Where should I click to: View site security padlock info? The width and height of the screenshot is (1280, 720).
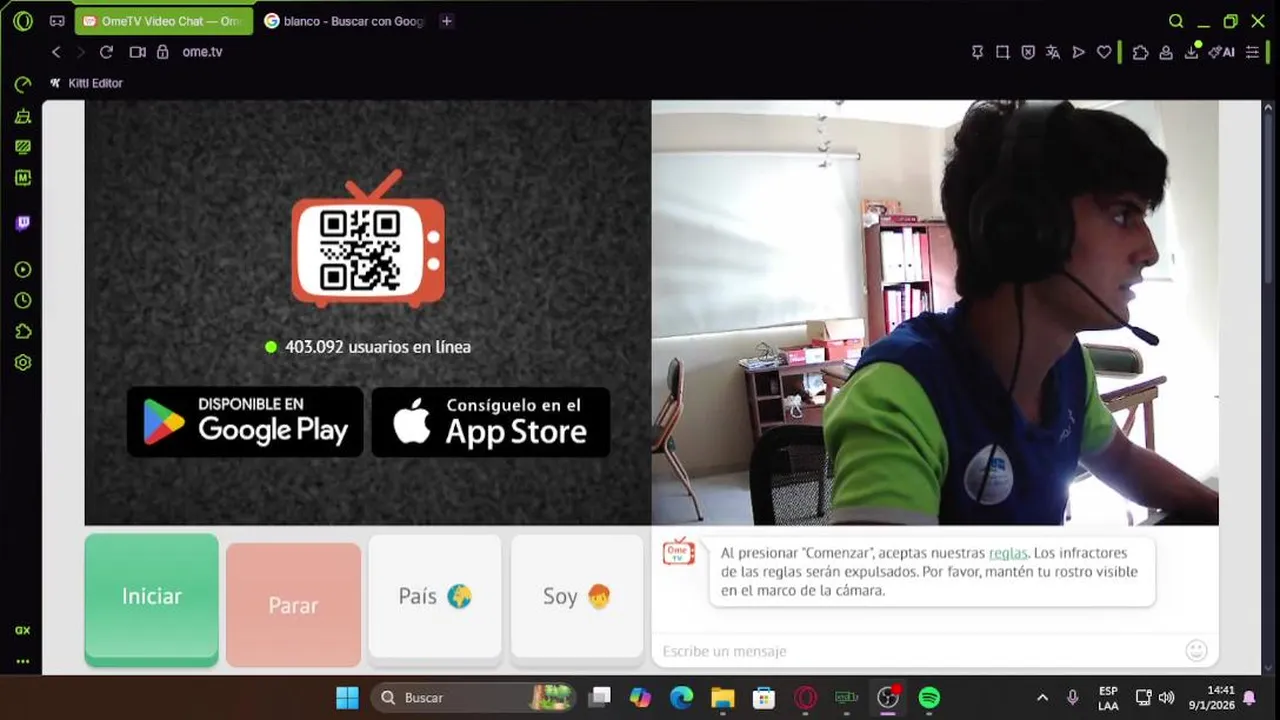point(163,52)
